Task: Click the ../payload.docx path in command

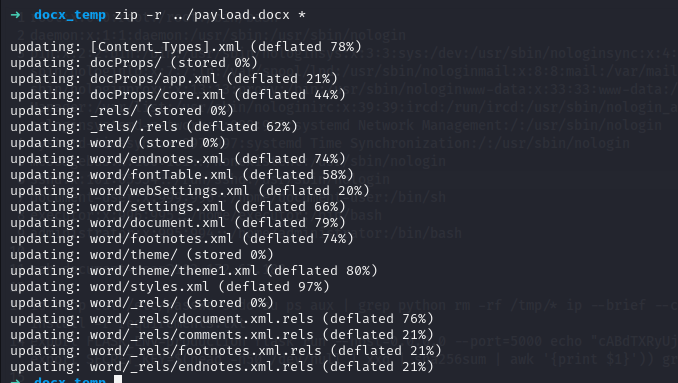Action: pyautogui.click(x=231, y=15)
